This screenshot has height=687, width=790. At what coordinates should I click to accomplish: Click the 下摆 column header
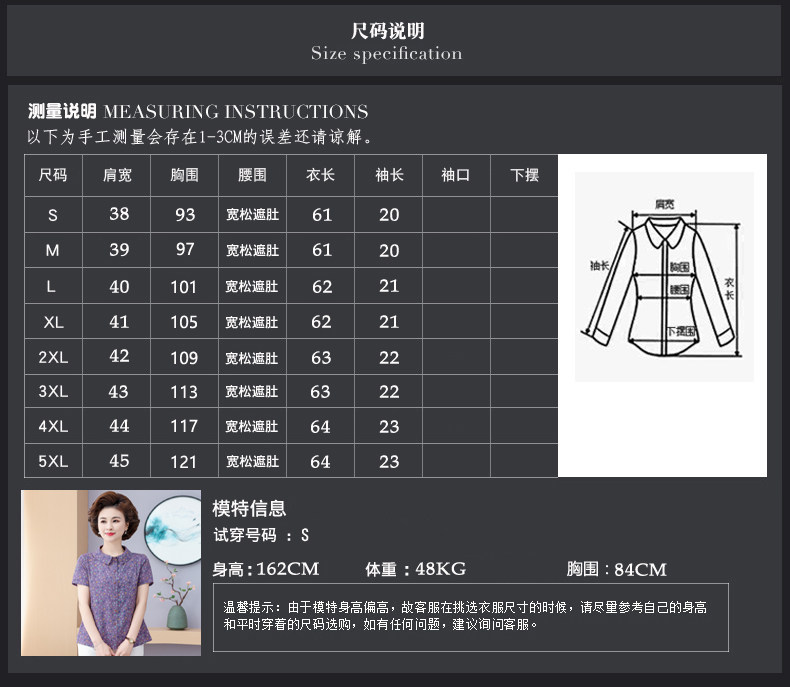click(524, 175)
